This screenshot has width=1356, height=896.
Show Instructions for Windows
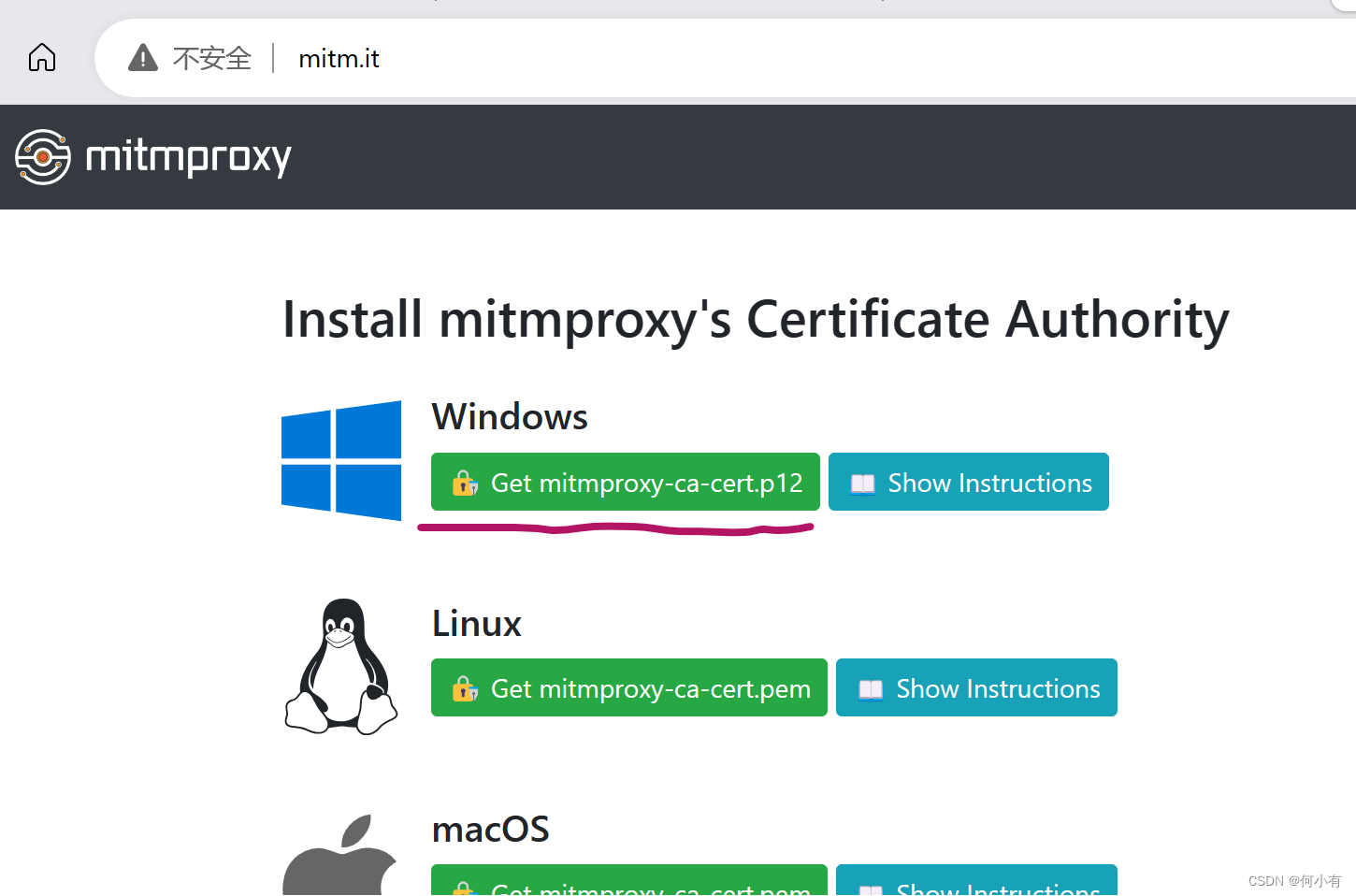coord(969,482)
